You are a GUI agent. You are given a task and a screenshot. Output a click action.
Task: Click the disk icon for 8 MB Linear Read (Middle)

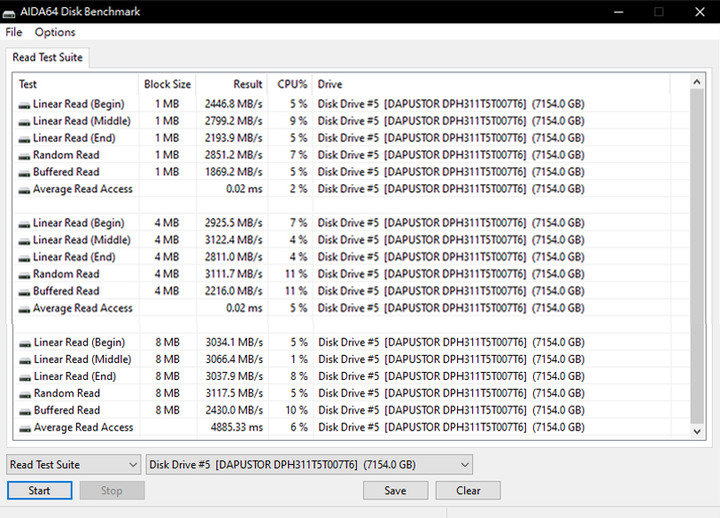click(x=25, y=361)
